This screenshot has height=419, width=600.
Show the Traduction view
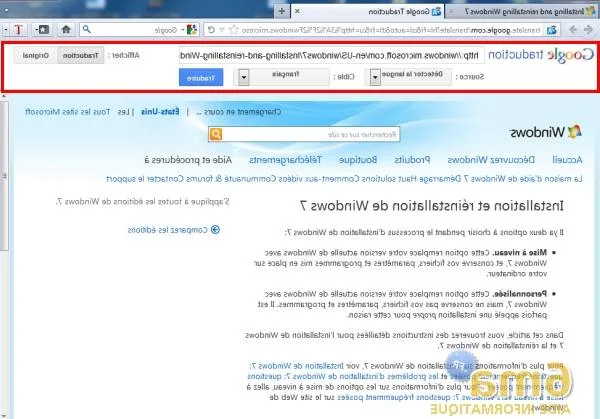[x=80, y=55]
